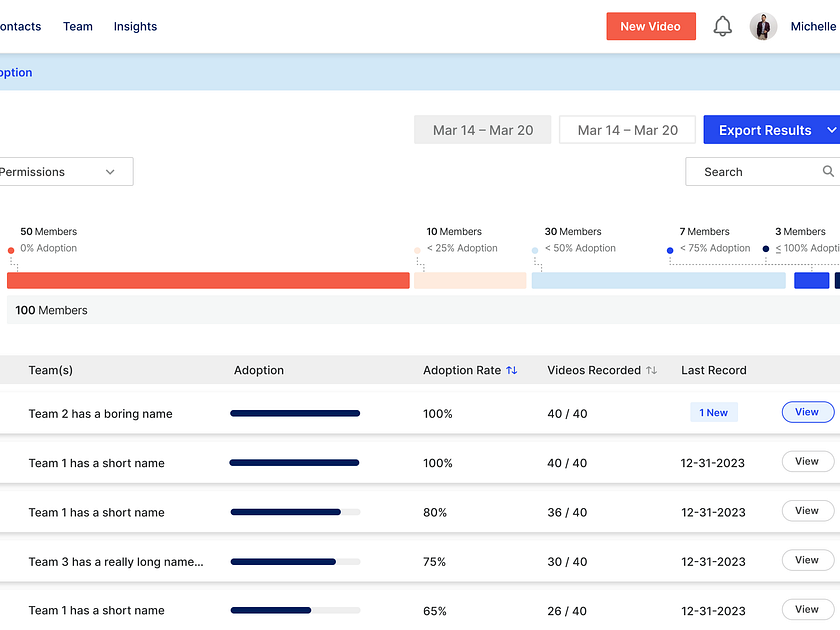Image resolution: width=840 pixels, height=630 pixels.
Task: Sort the table by Adoption Rate
Action: pyautogui.click(x=511, y=370)
